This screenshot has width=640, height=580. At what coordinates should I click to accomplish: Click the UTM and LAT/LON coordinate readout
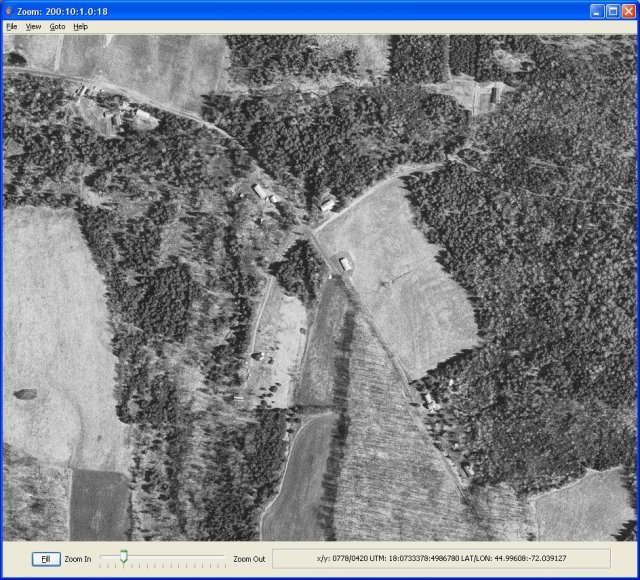tap(441, 558)
